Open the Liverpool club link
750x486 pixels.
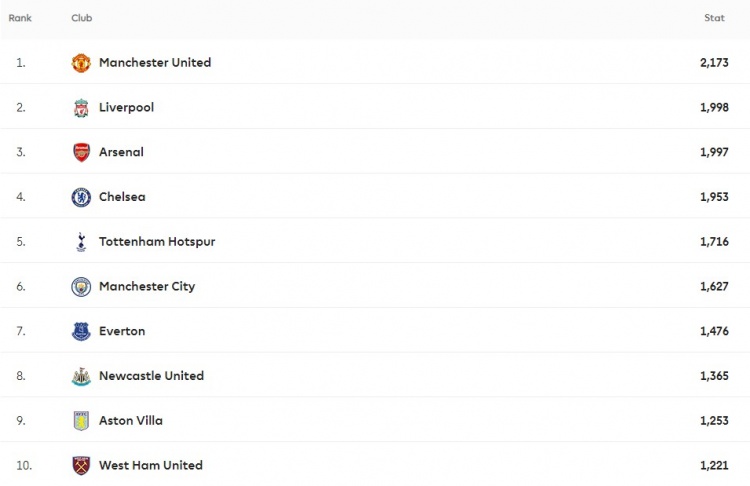click(126, 108)
